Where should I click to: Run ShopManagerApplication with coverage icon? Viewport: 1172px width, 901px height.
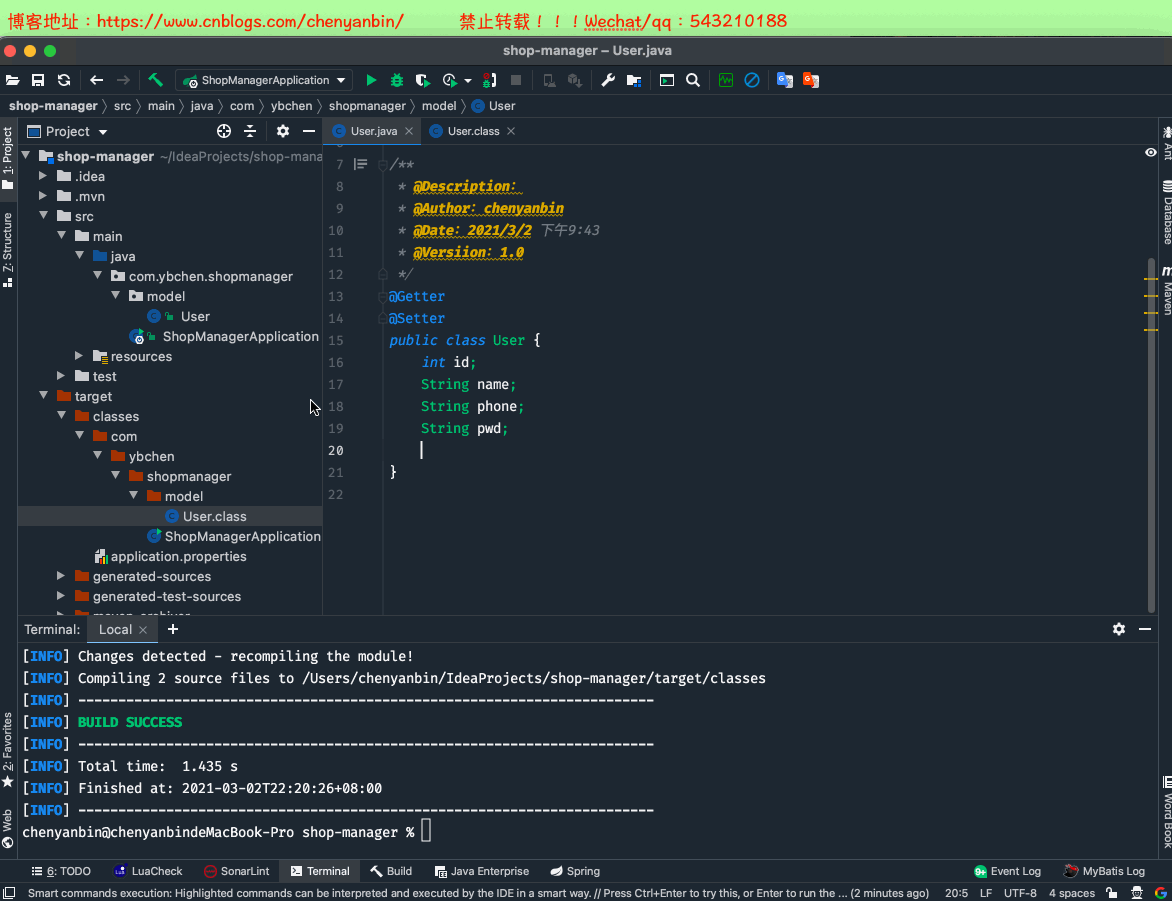click(x=423, y=80)
